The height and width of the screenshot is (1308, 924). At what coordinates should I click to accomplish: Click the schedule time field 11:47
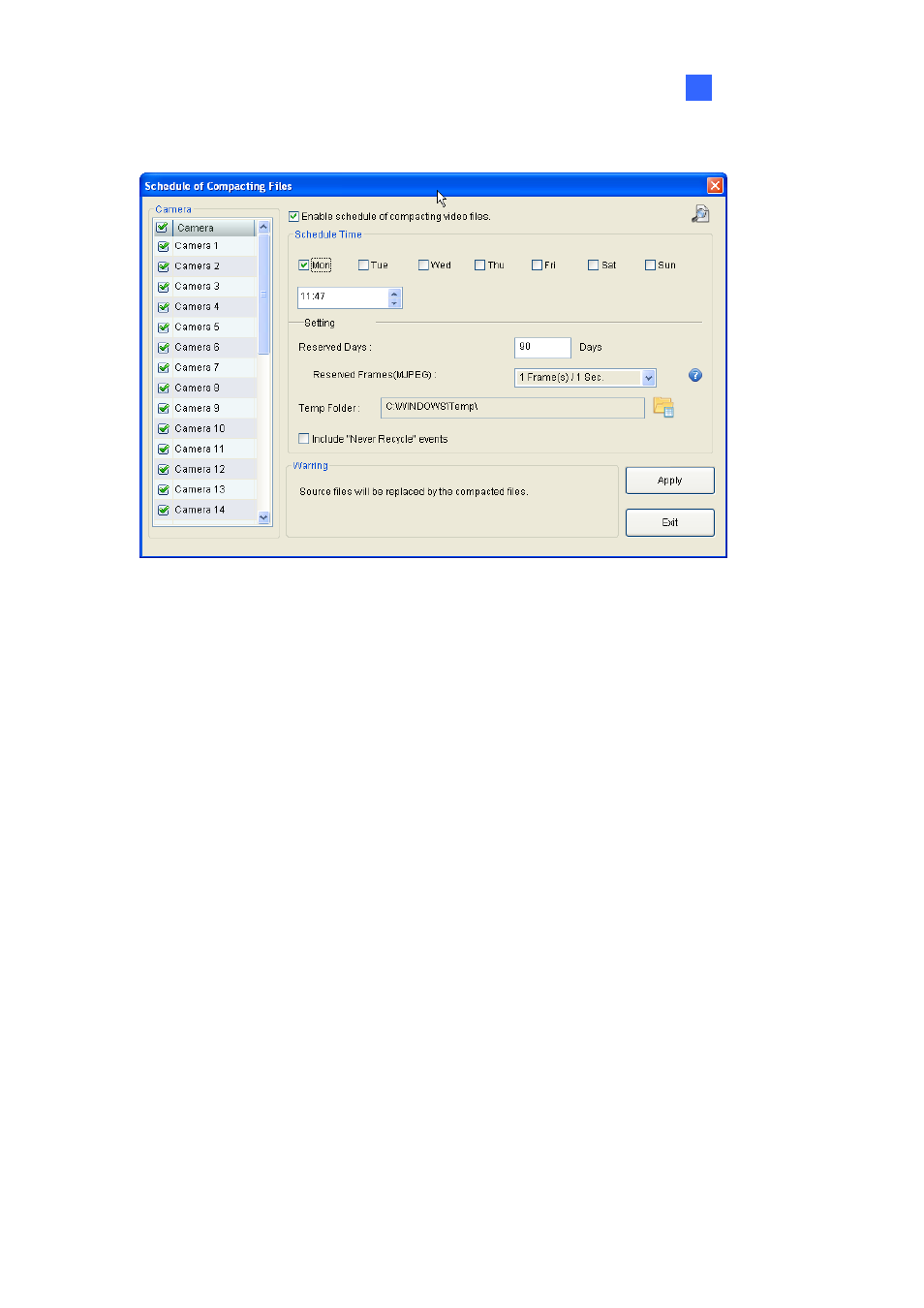click(x=343, y=297)
